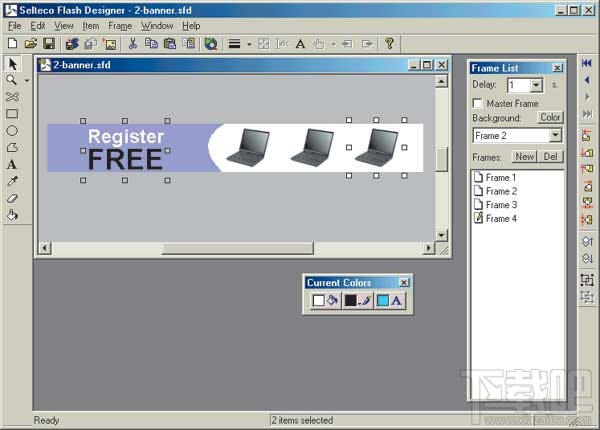Close the Current Colors panel
This screenshot has width=600, height=430.
click(404, 283)
